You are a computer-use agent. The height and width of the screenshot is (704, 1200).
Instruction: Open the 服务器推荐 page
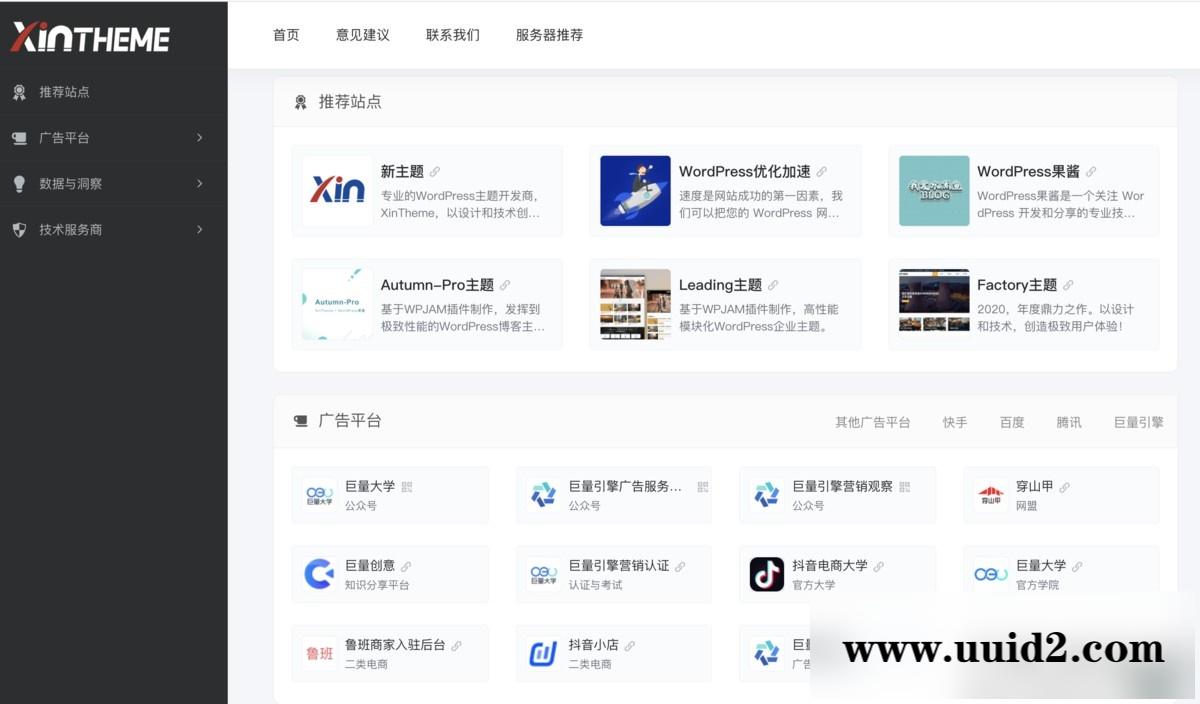548,35
